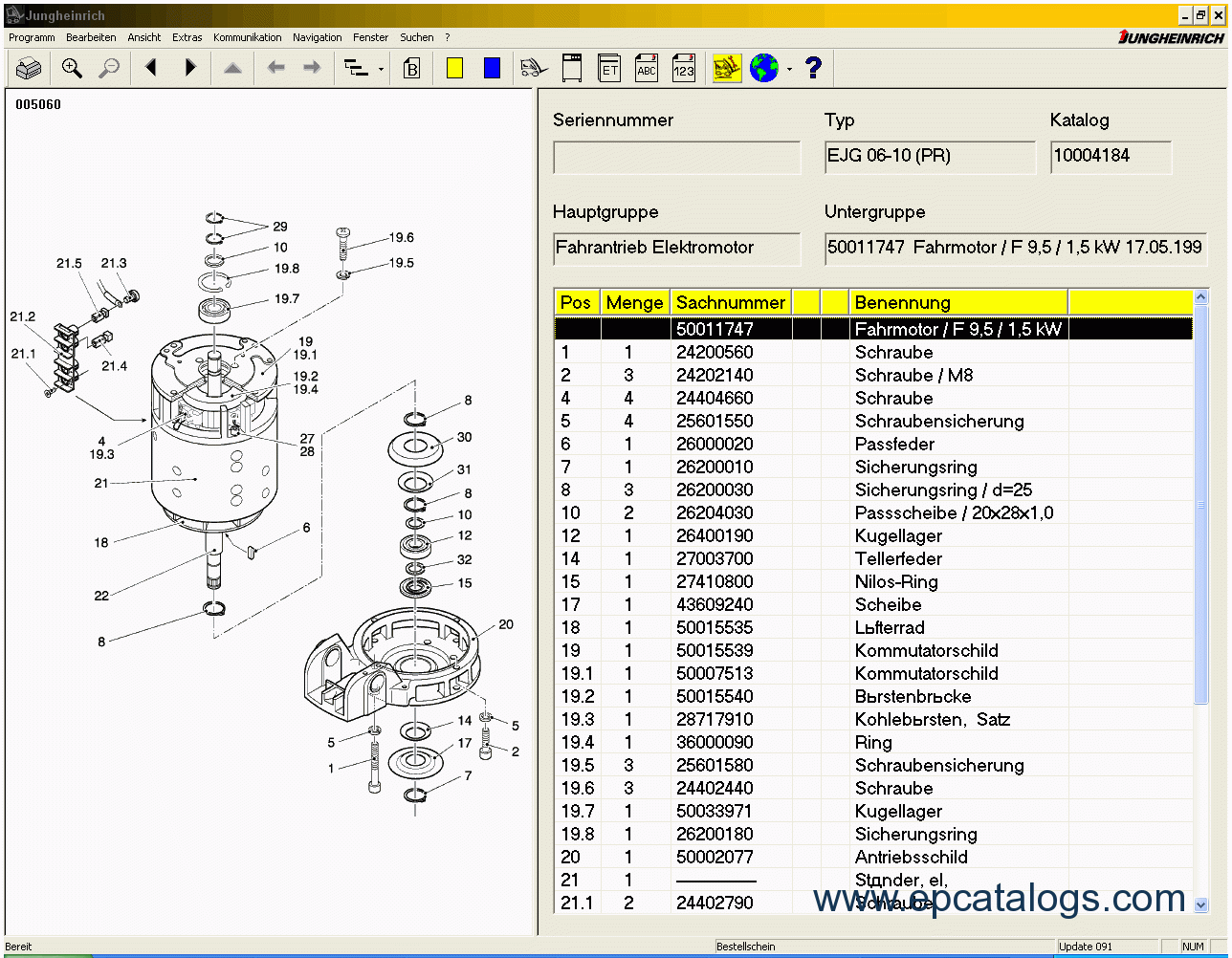Select the zoom out tool
Viewport: 1232px width, 958px height.
108,68
